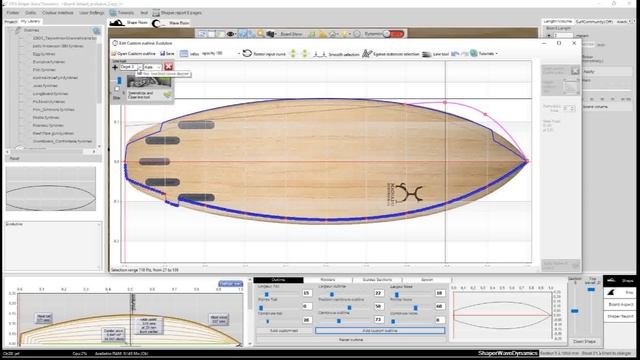Click the second green up-down arrows icon
The width and height of the screenshot is (640, 360).
(304, 53)
